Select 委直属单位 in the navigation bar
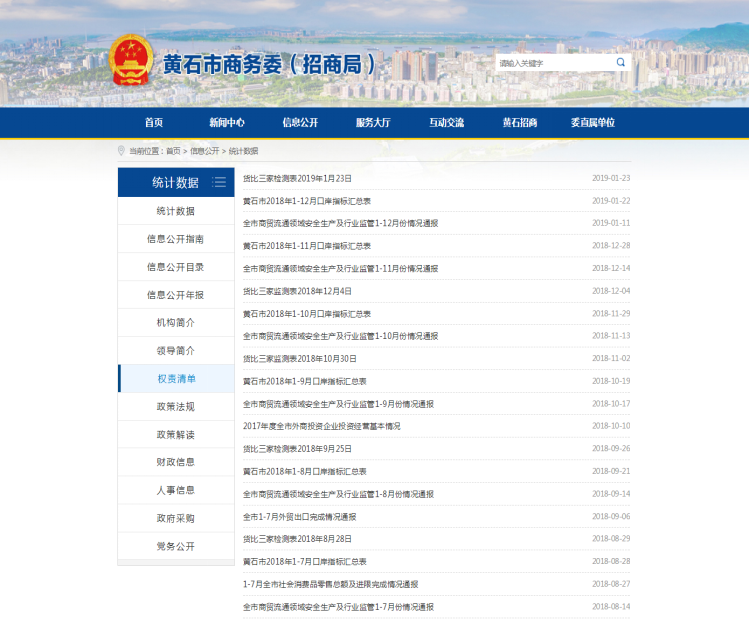 pyautogui.click(x=593, y=122)
